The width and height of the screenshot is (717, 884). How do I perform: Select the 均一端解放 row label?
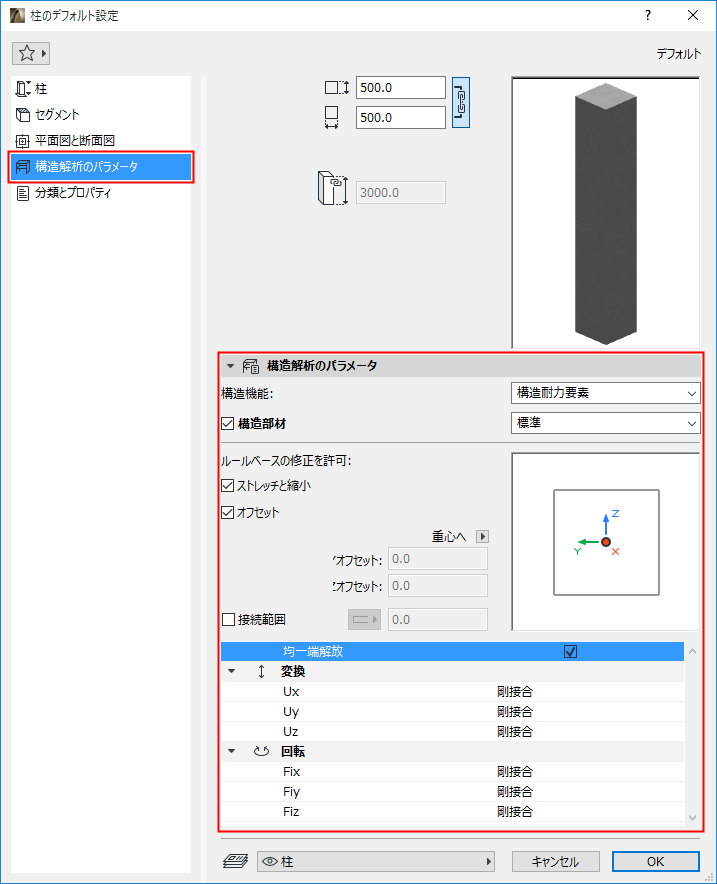pyautogui.click(x=313, y=652)
